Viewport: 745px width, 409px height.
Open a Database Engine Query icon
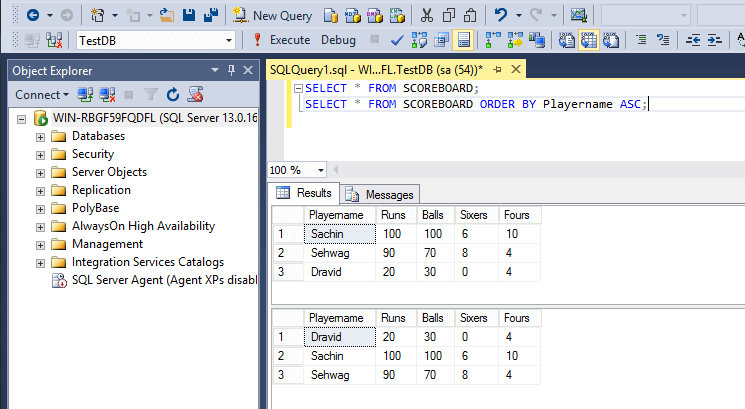pos(331,16)
